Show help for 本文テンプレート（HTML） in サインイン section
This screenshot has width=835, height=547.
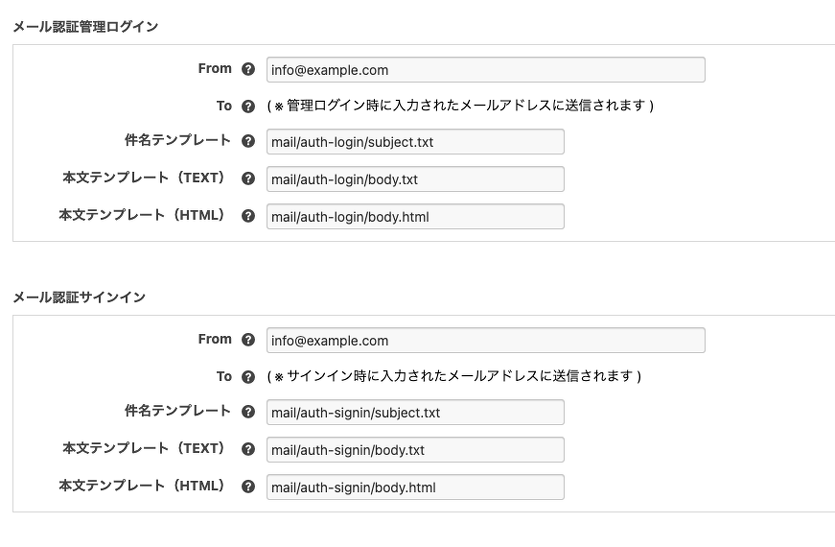pyautogui.click(x=249, y=486)
